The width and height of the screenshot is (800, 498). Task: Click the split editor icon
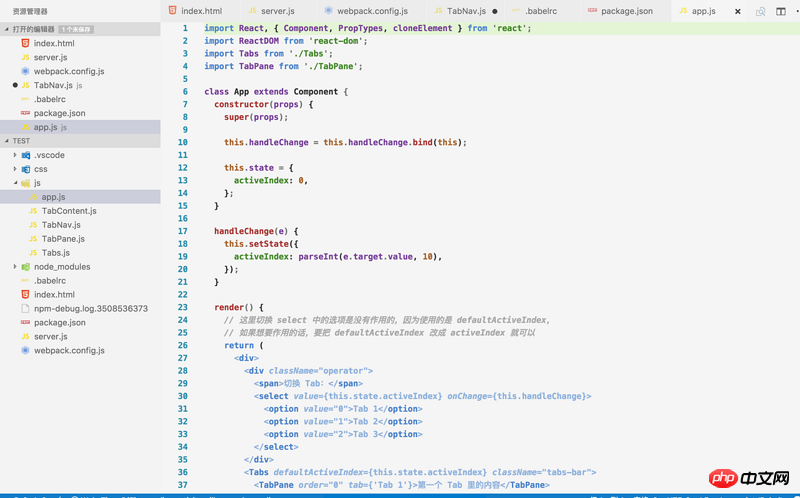tap(781, 11)
